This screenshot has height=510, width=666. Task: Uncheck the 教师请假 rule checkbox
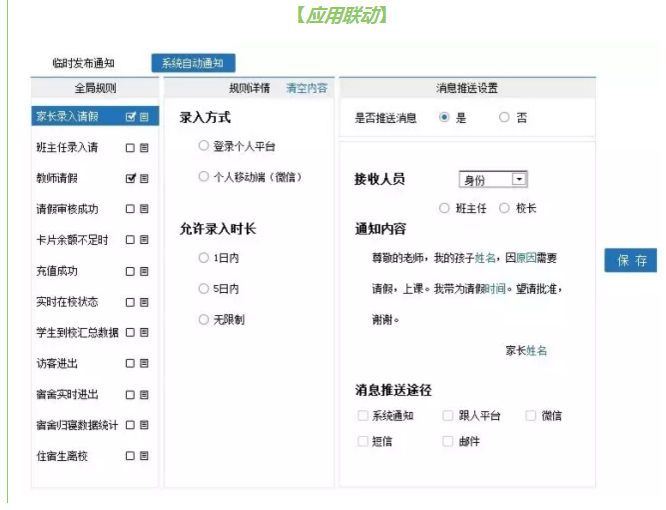[130, 179]
